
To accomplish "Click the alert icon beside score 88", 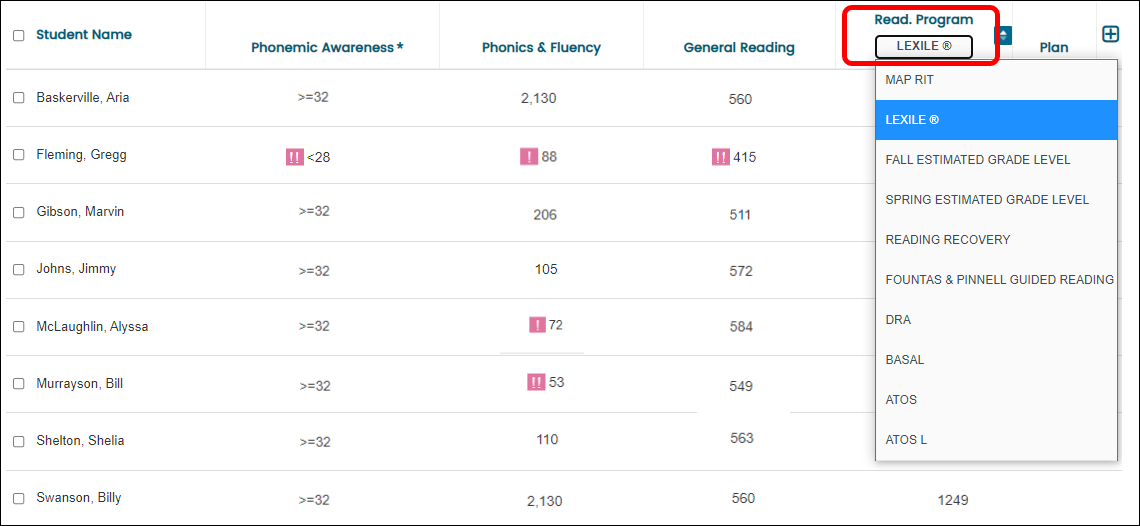I will click(x=529, y=156).
